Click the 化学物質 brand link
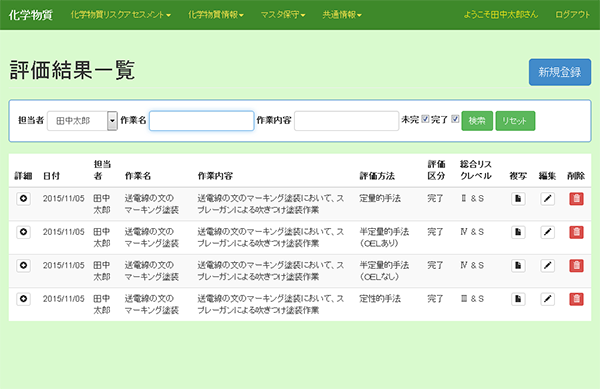The image size is (600, 389). click(x=31, y=15)
